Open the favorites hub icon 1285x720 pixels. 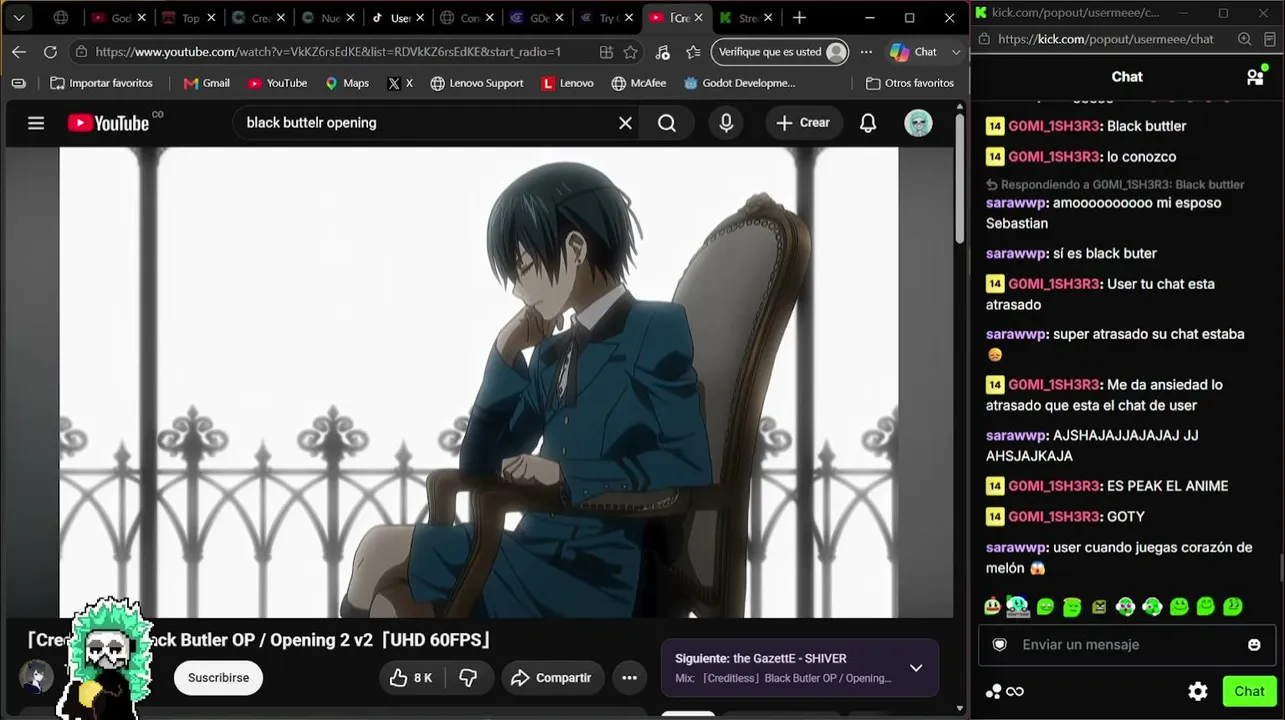(693, 52)
